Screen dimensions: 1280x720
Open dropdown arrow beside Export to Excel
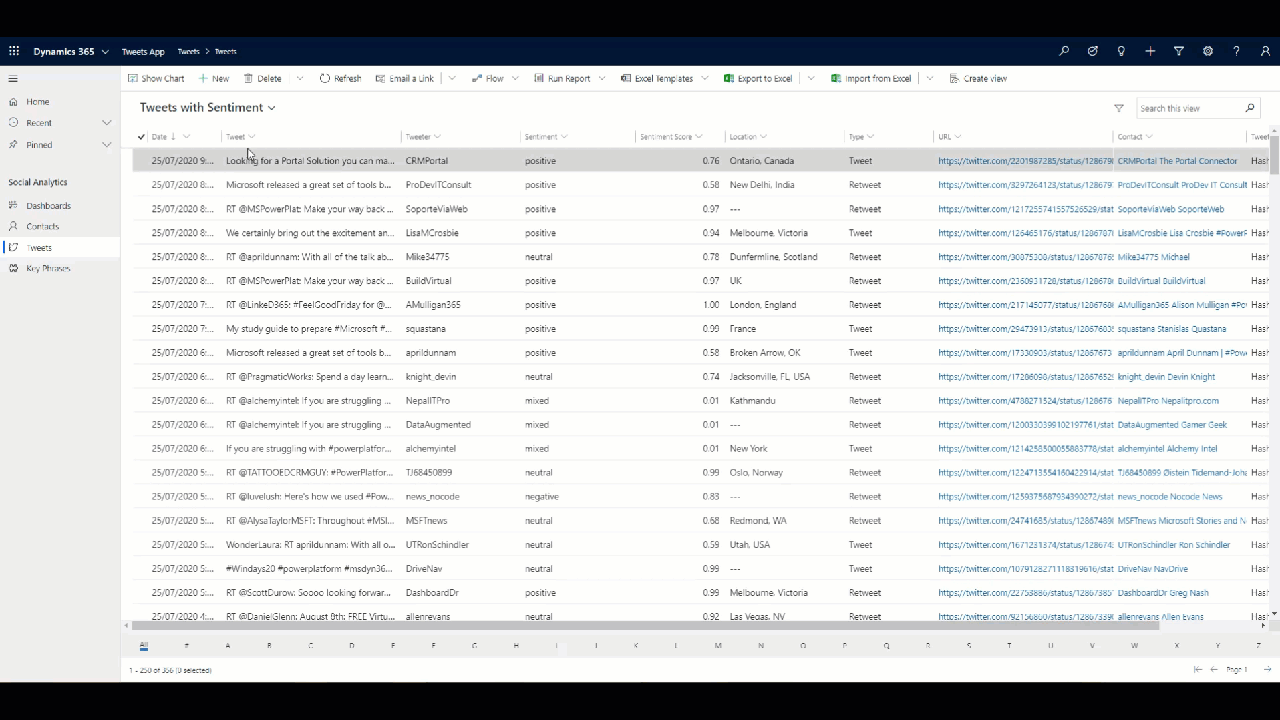(811, 78)
